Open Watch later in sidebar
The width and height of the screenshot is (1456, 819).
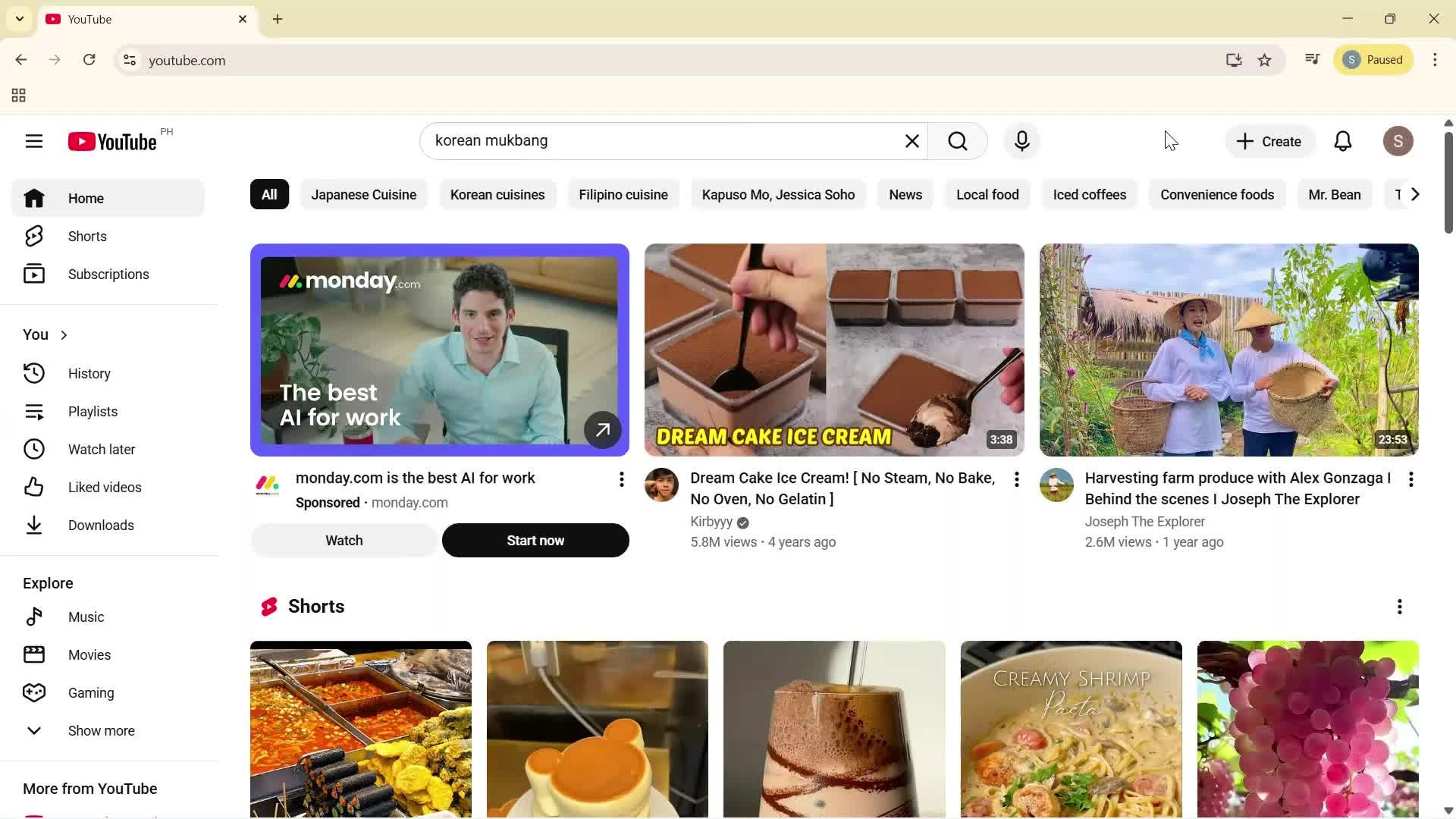pyautogui.click(x=101, y=450)
